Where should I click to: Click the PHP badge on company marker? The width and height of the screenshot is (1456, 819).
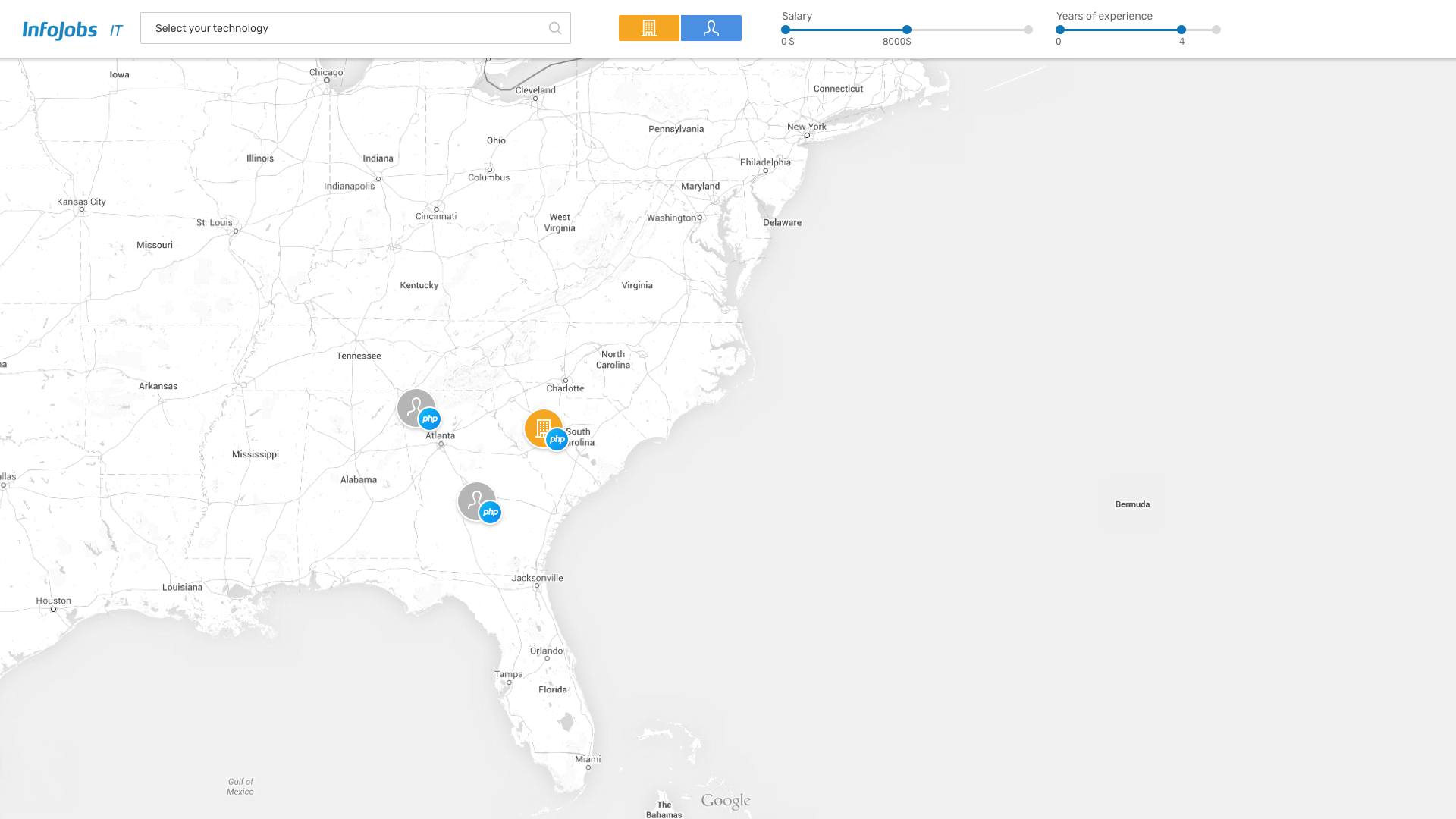coord(557,440)
